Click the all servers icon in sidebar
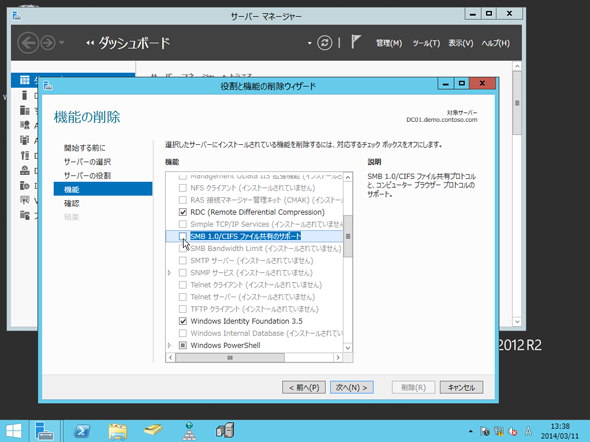 coord(25,110)
